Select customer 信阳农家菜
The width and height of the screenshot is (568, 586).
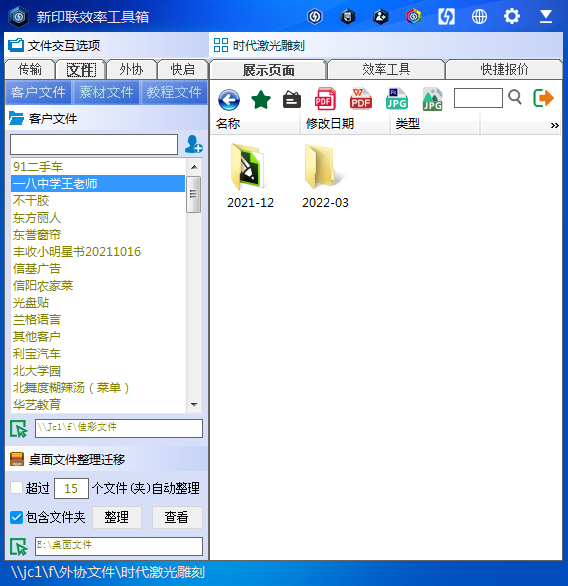click(98, 286)
